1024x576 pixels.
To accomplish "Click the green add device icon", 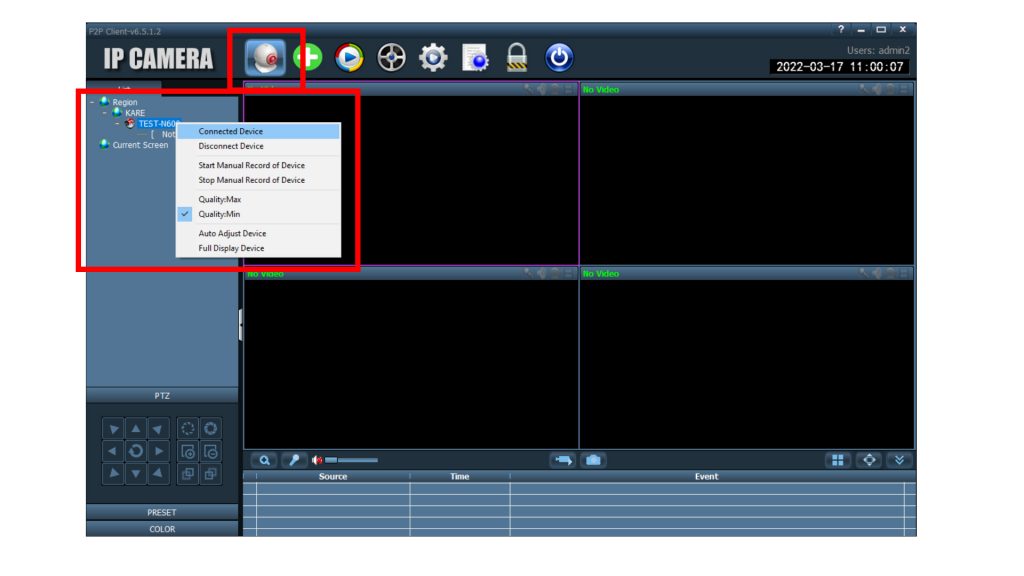I will pos(307,58).
